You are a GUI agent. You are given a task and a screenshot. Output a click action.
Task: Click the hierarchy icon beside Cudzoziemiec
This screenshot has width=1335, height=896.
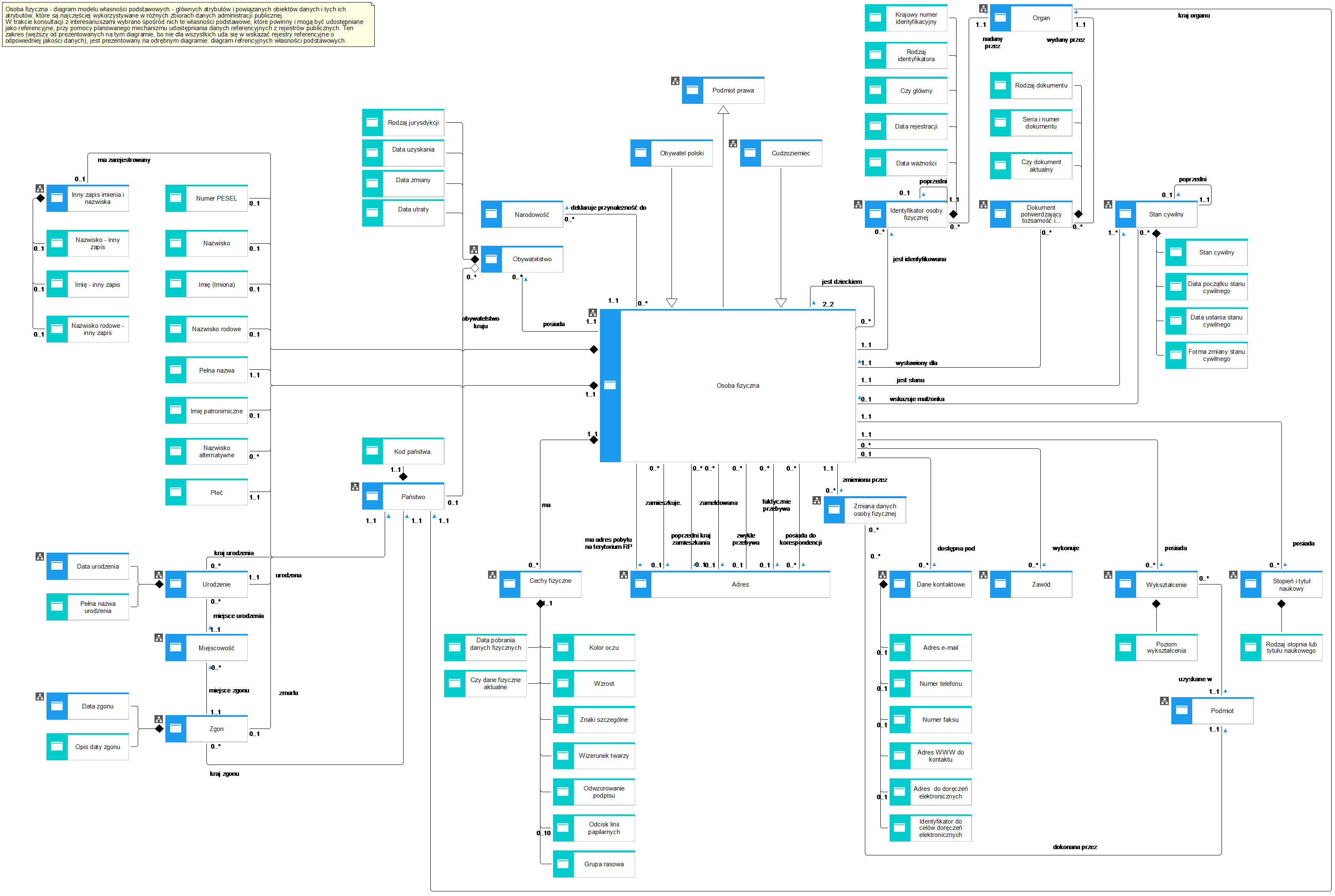coord(733,144)
